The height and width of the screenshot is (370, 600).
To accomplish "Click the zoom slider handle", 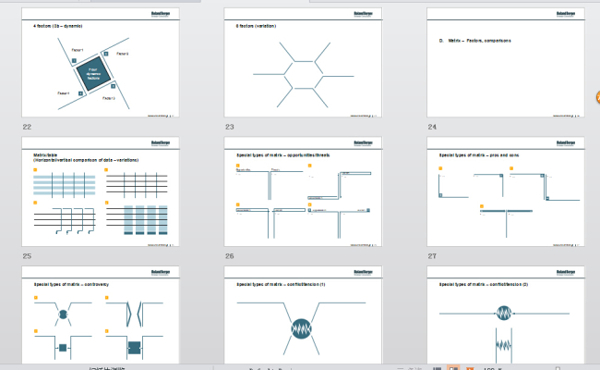I will [558, 369].
